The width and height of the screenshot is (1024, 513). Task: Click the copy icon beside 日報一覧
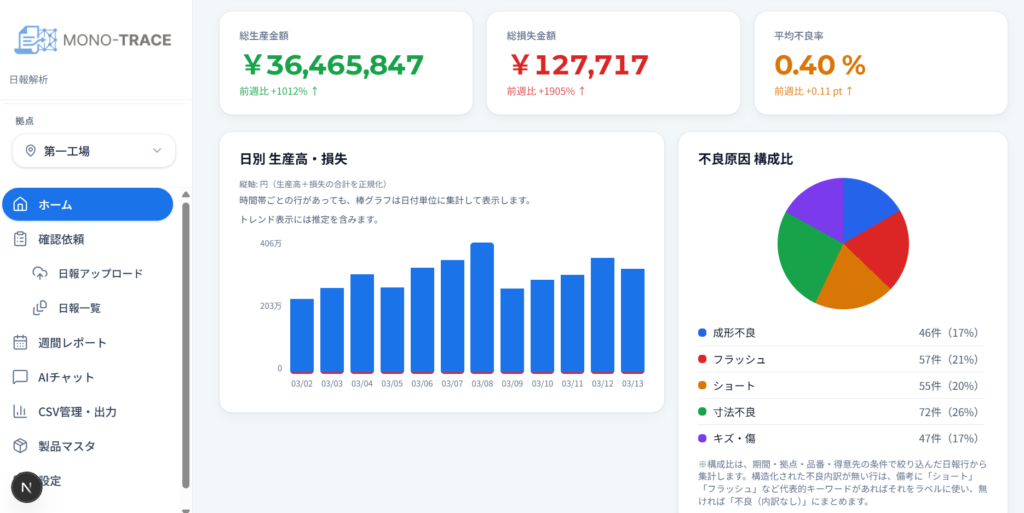(x=40, y=308)
